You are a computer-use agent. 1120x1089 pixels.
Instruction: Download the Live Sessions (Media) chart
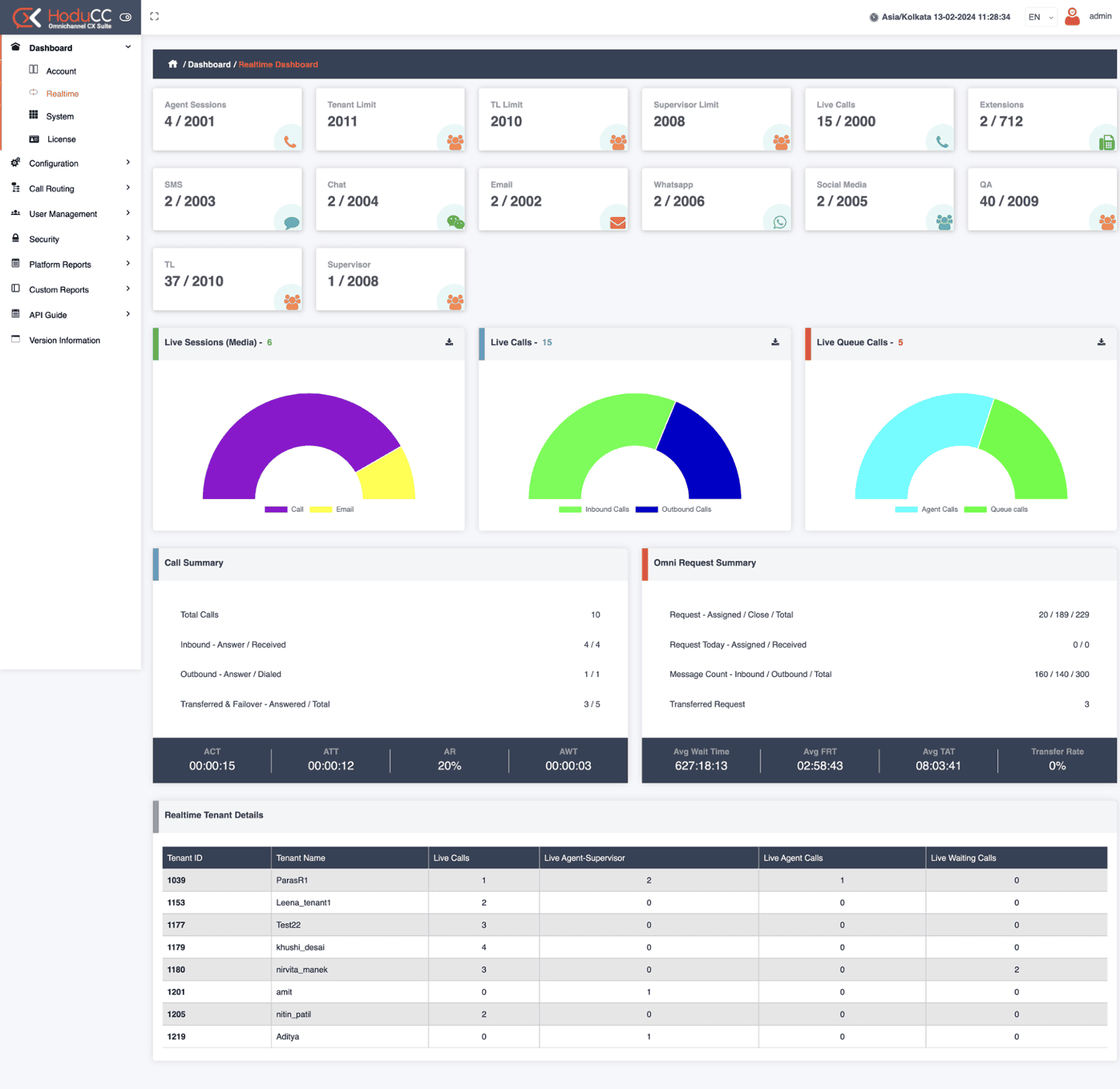[449, 342]
